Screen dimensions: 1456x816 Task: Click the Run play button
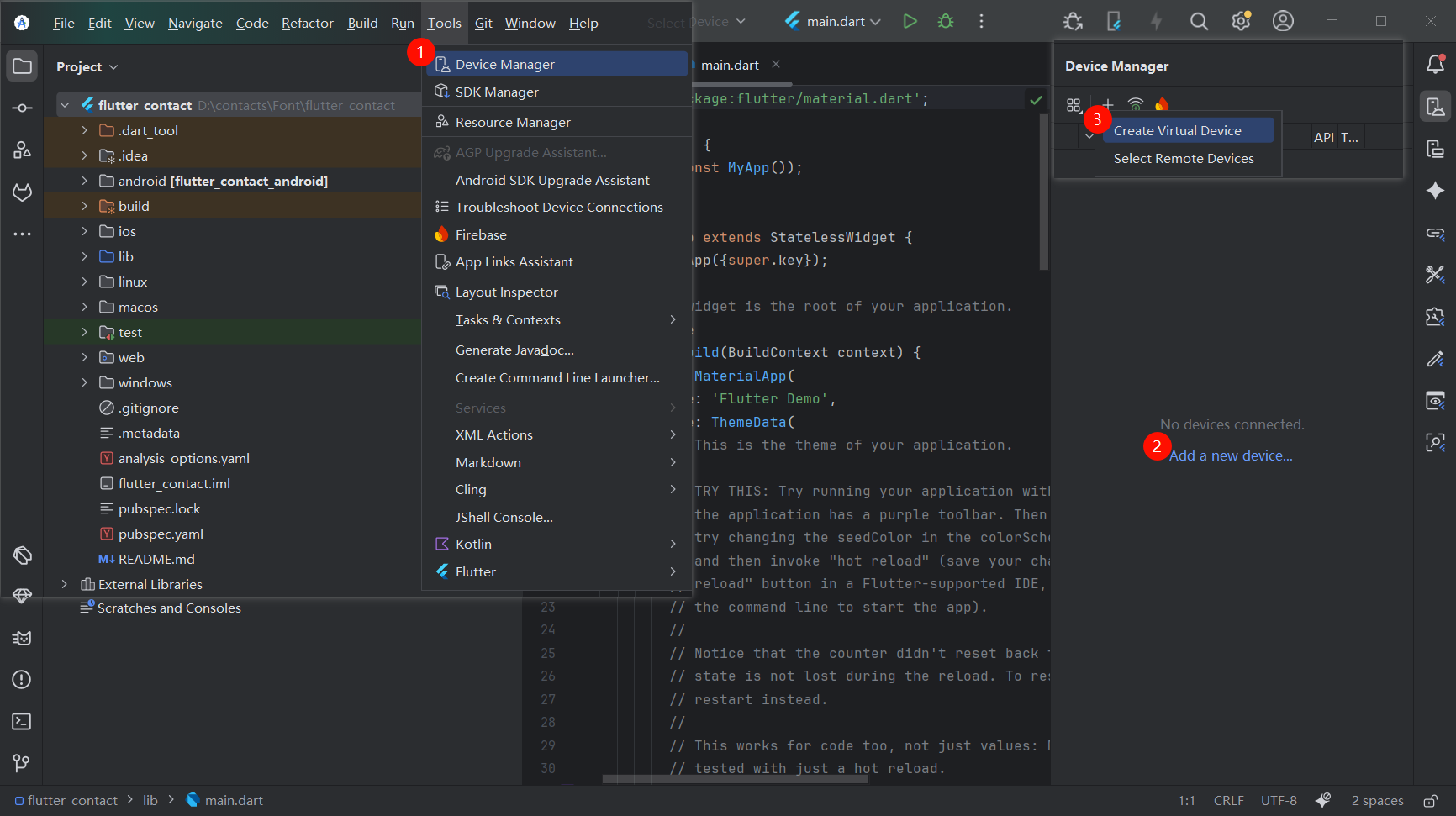click(x=910, y=22)
